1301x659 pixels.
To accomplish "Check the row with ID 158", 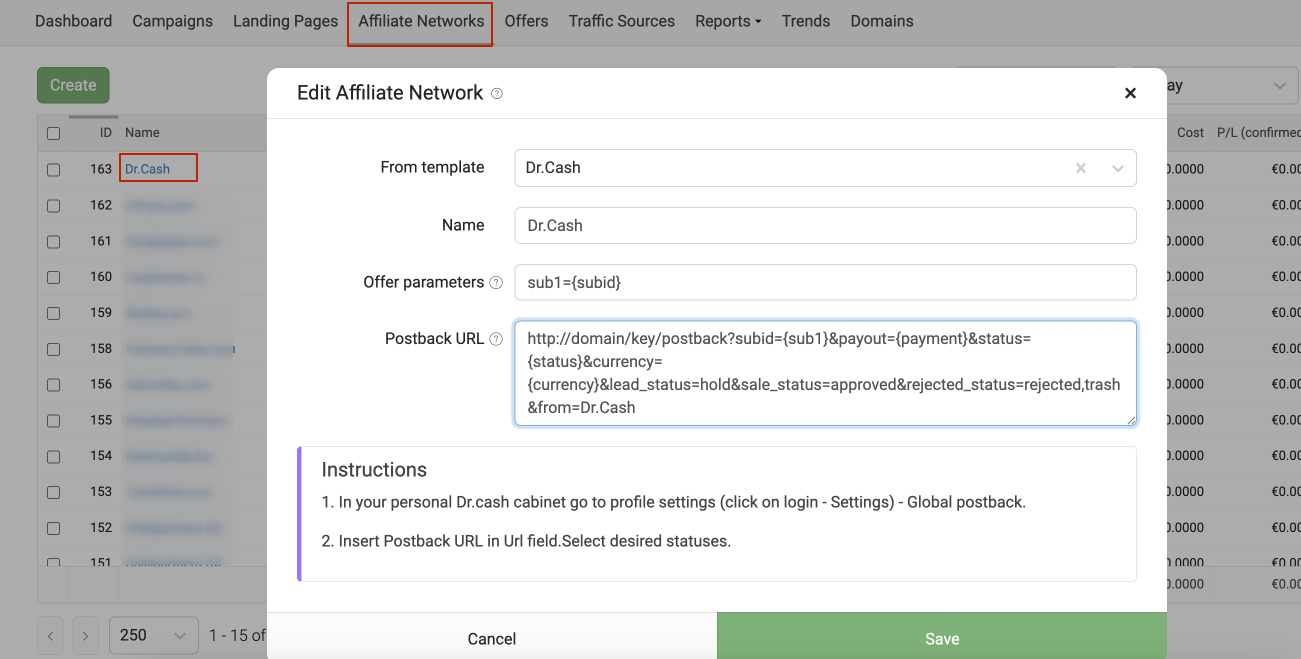I will (x=53, y=350).
